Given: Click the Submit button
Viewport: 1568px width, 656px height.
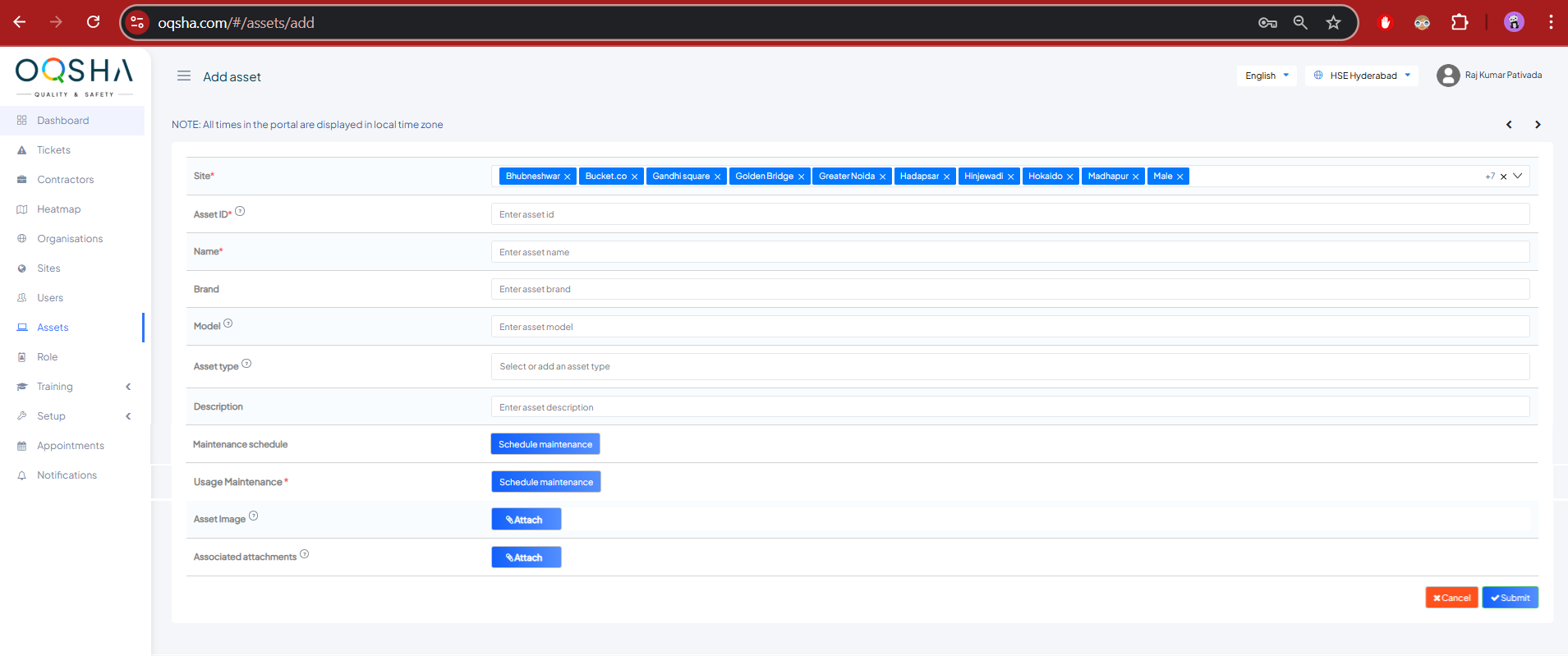Looking at the screenshot, I should [x=1510, y=598].
